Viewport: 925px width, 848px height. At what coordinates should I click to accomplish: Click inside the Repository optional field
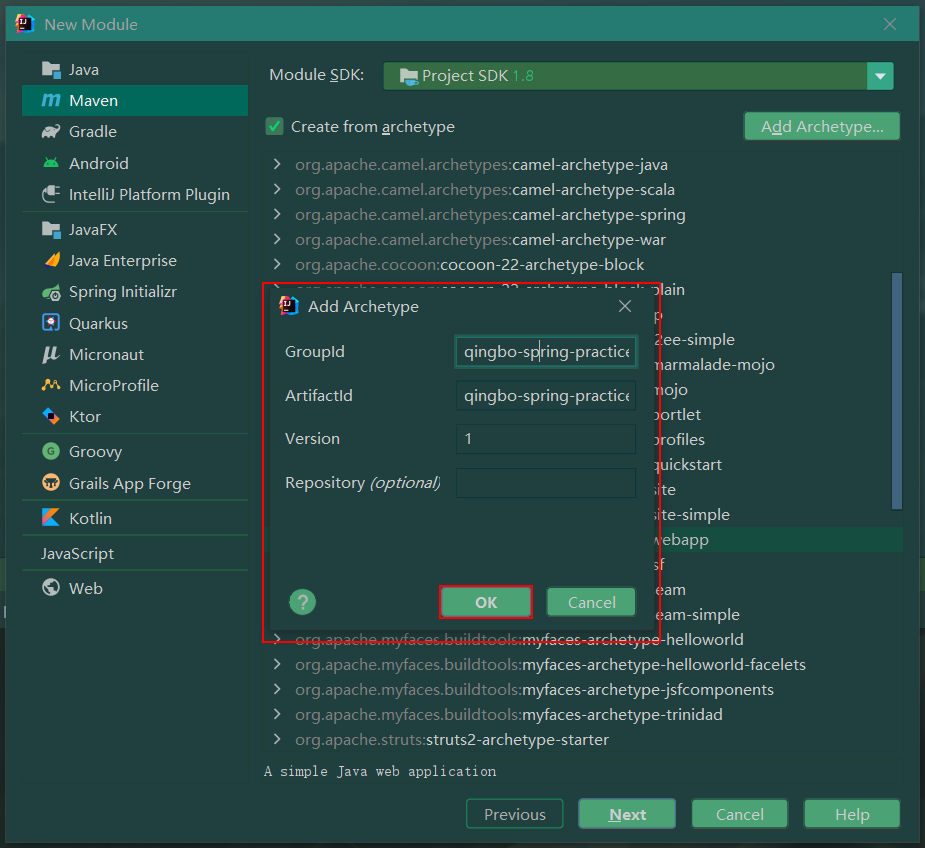click(545, 483)
